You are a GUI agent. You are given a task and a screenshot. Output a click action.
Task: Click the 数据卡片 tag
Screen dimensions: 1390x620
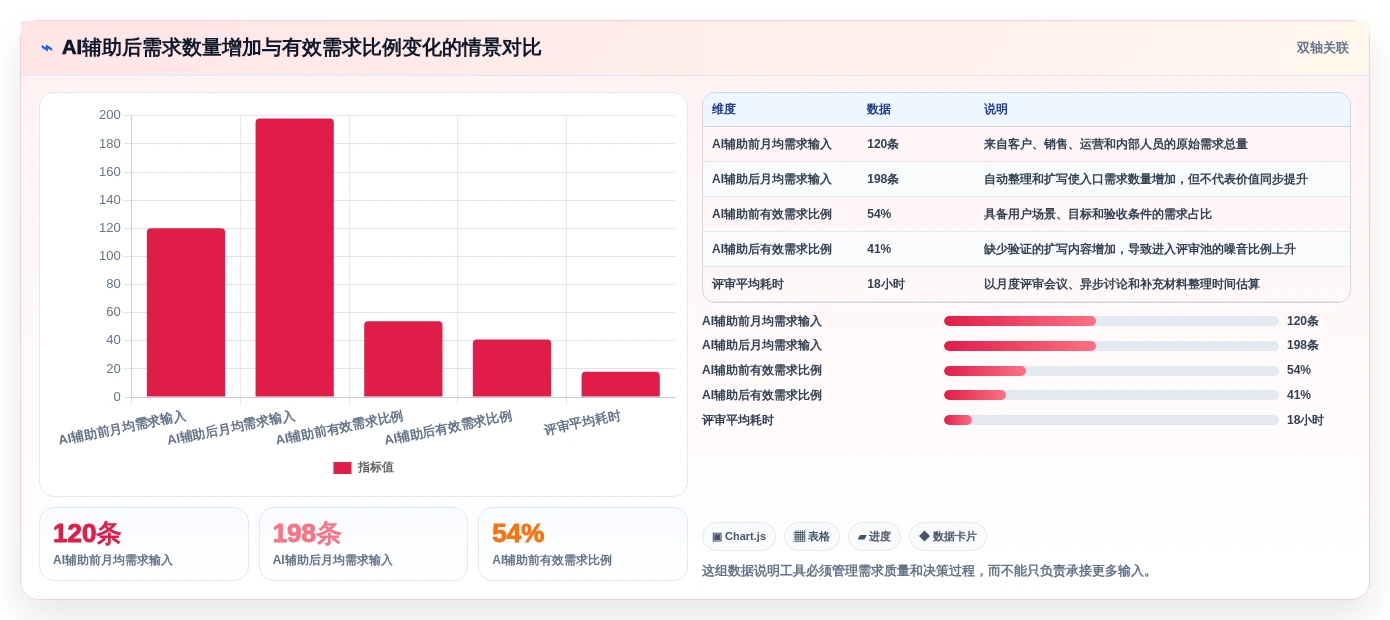click(x=948, y=537)
